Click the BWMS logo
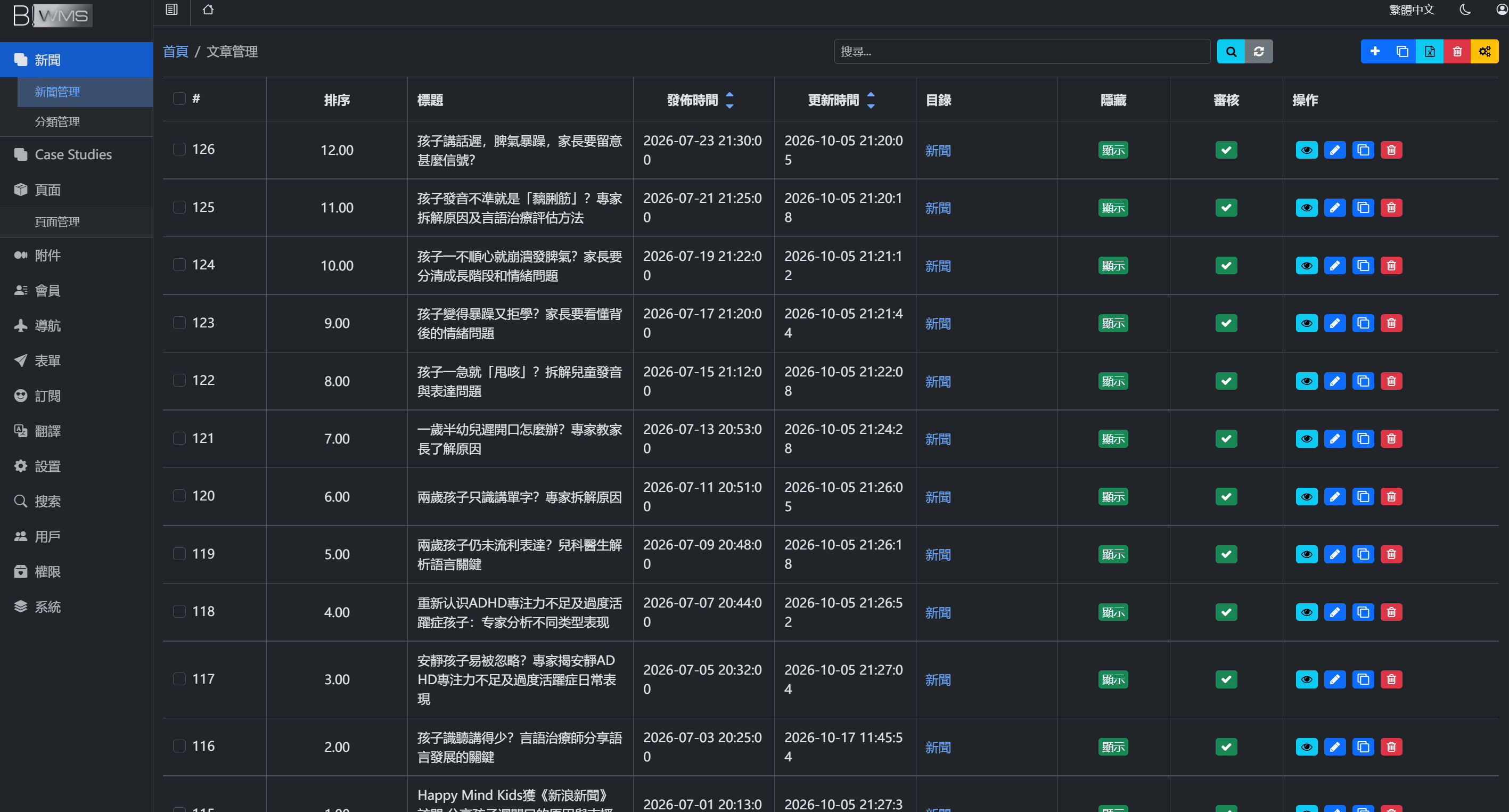 (53, 15)
